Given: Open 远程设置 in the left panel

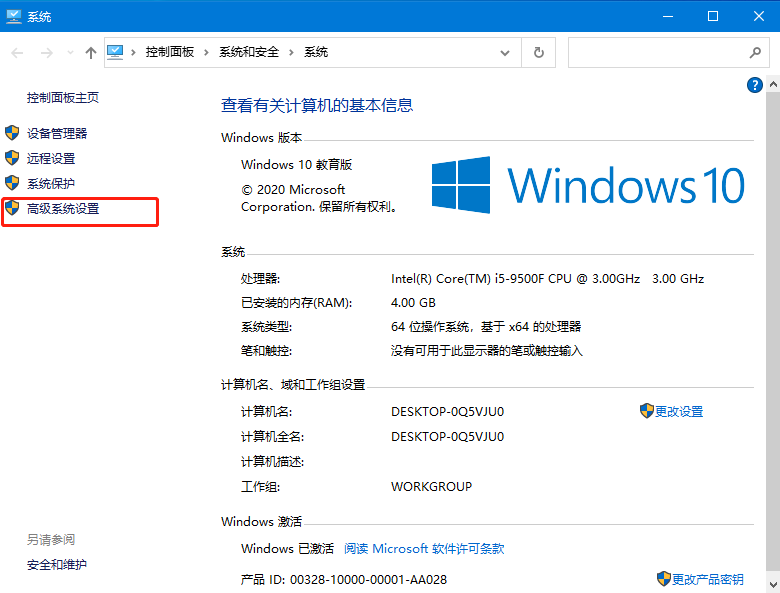Looking at the screenshot, I should point(51,158).
